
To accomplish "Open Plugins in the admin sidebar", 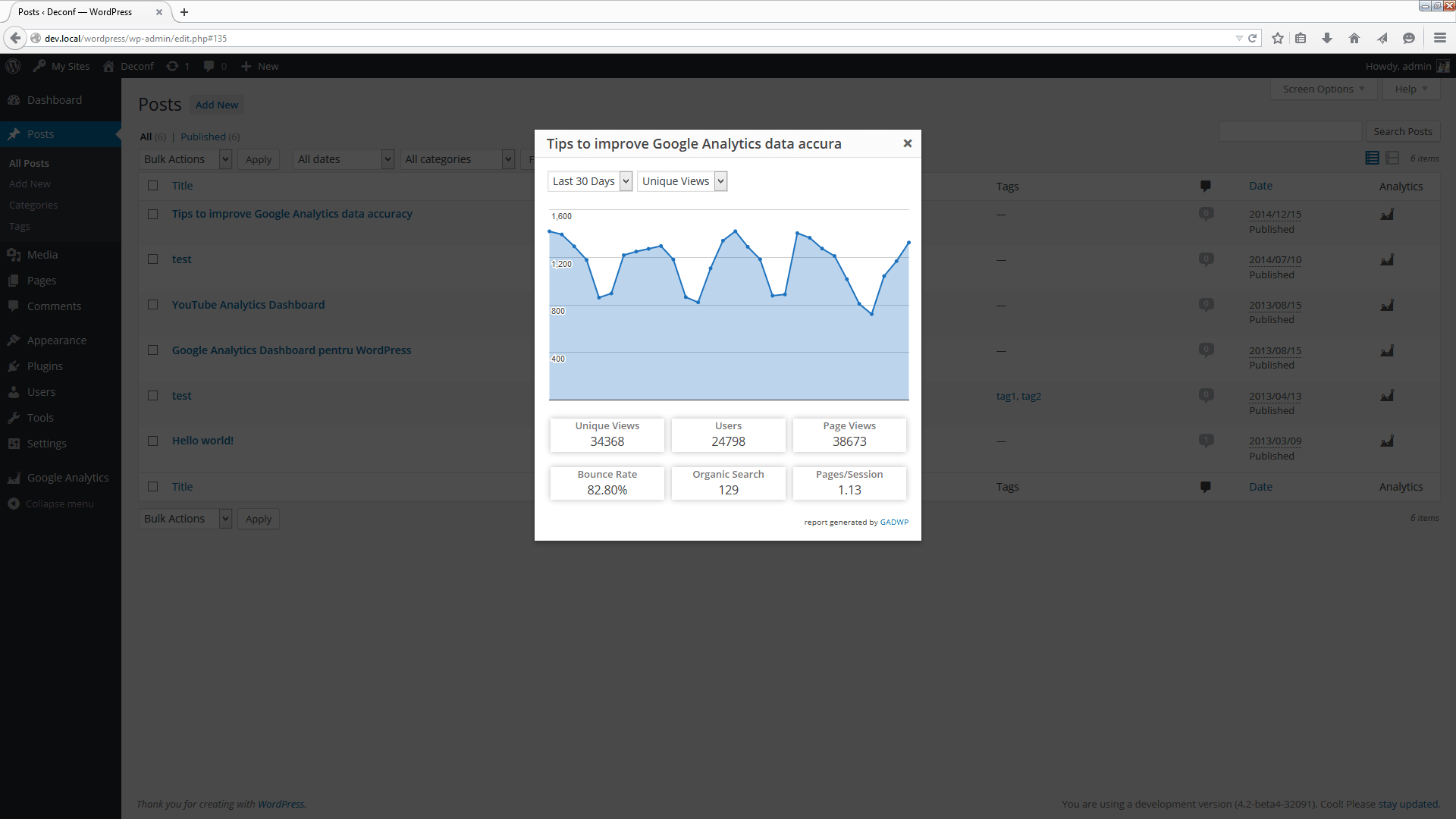I will (x=45, y=366).
